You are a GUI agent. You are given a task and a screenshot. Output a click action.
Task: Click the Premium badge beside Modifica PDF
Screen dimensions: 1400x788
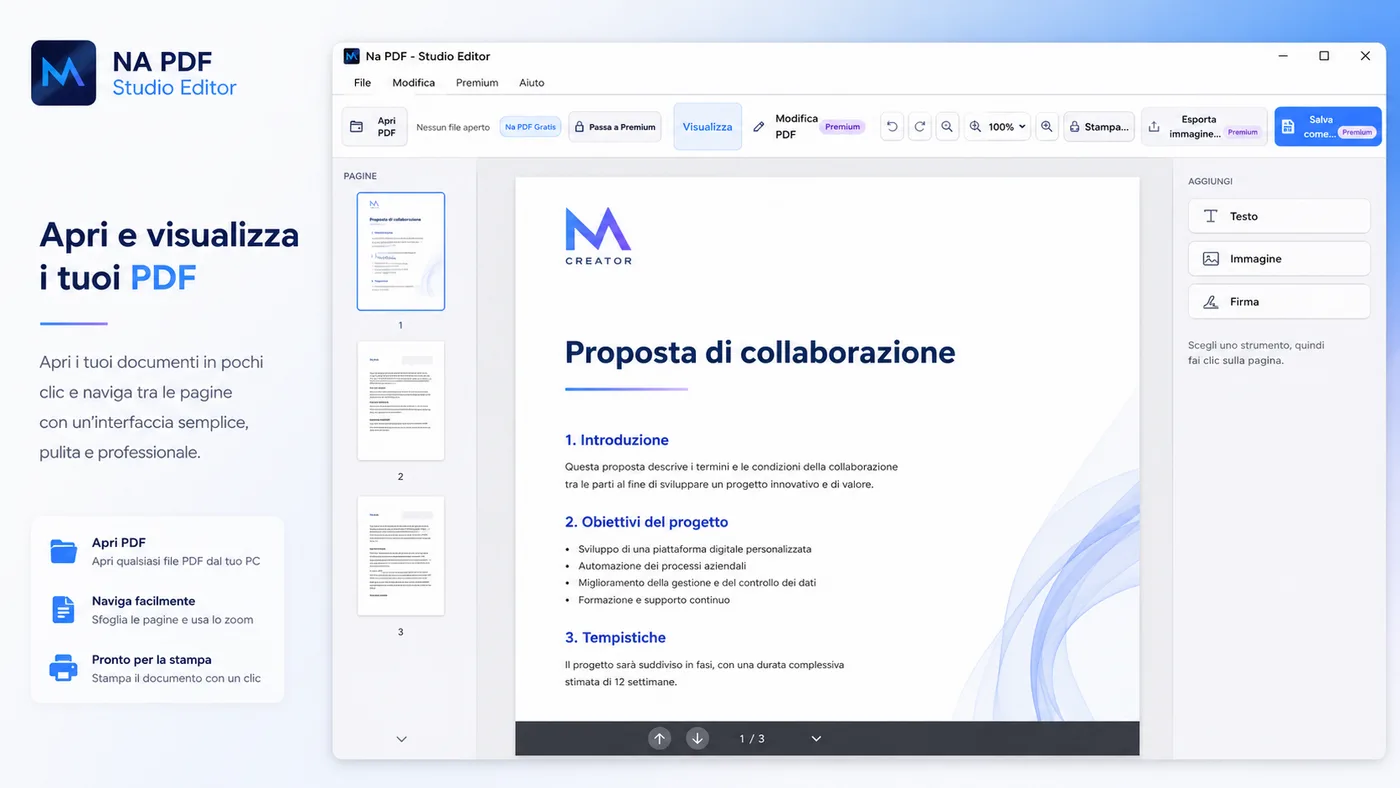click(x=843, y=127)
